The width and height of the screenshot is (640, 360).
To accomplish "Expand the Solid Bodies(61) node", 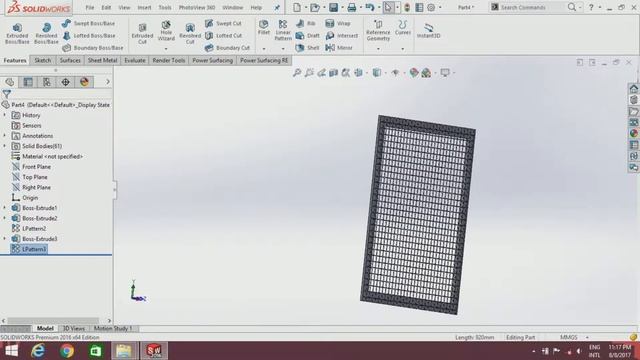I will pyautogui.click(x=4, y=146).
